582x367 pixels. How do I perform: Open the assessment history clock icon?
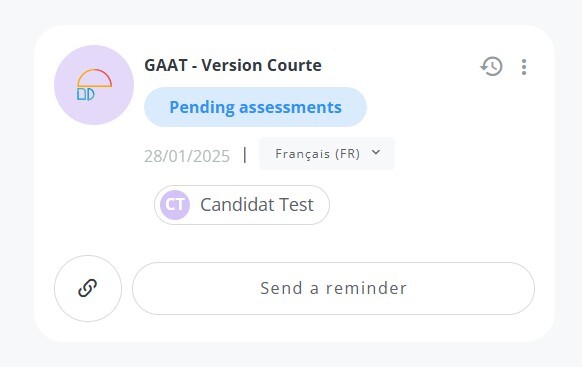point(491,66)
